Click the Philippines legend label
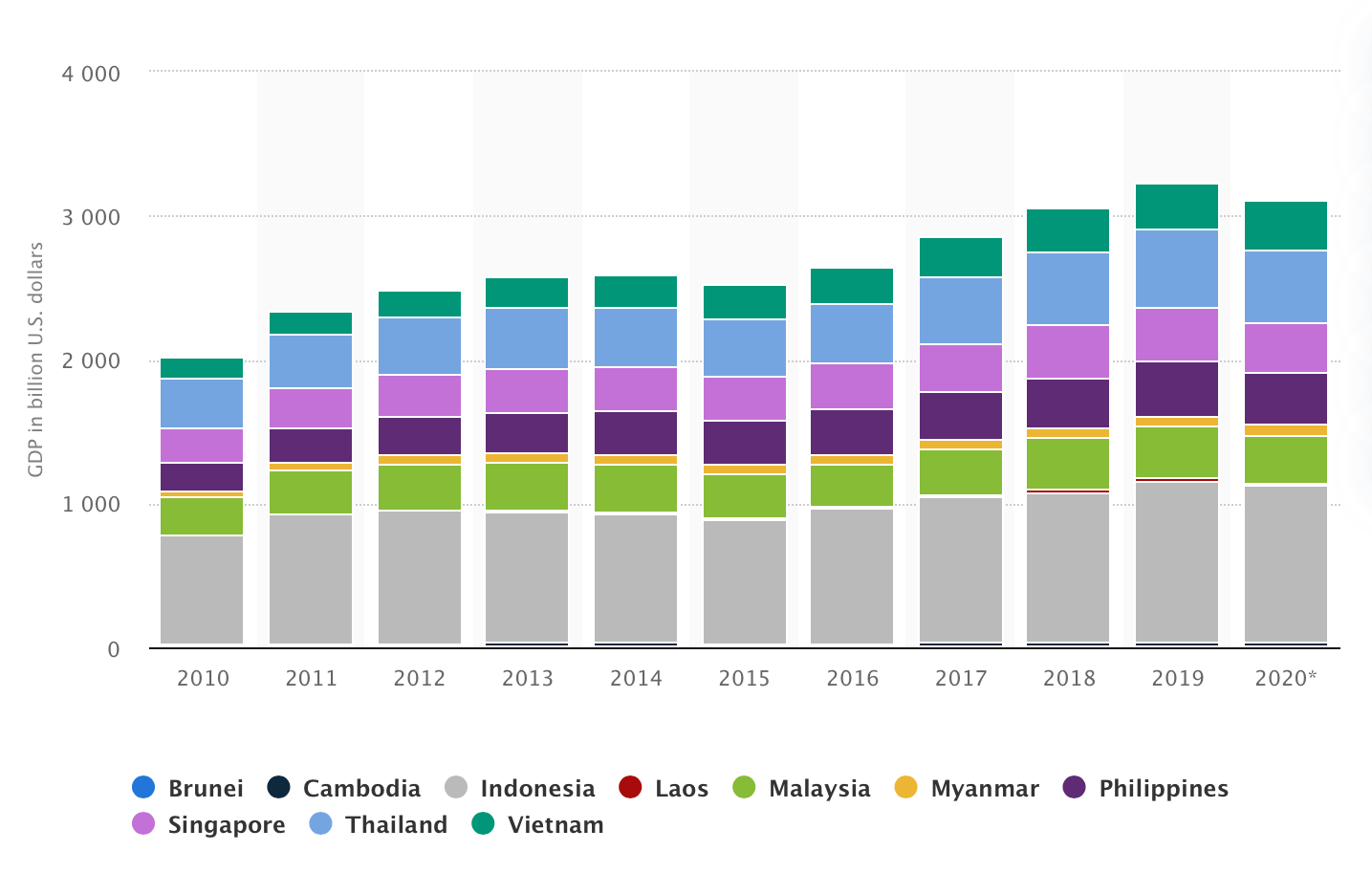1372x873 pixels. [1164, 790]
